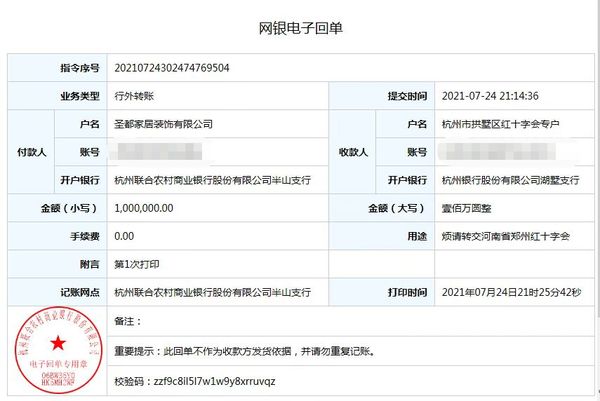Click the blurred payer account number
The width and height of the screenshot is (600, 401).
pyautogui.click(x=160, y=152)
